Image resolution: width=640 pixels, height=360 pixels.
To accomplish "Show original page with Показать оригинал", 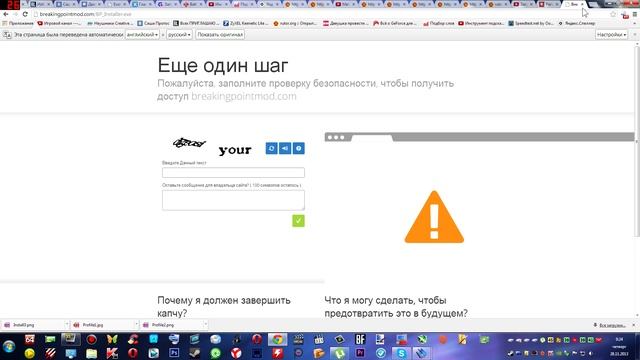I will 220,35.
